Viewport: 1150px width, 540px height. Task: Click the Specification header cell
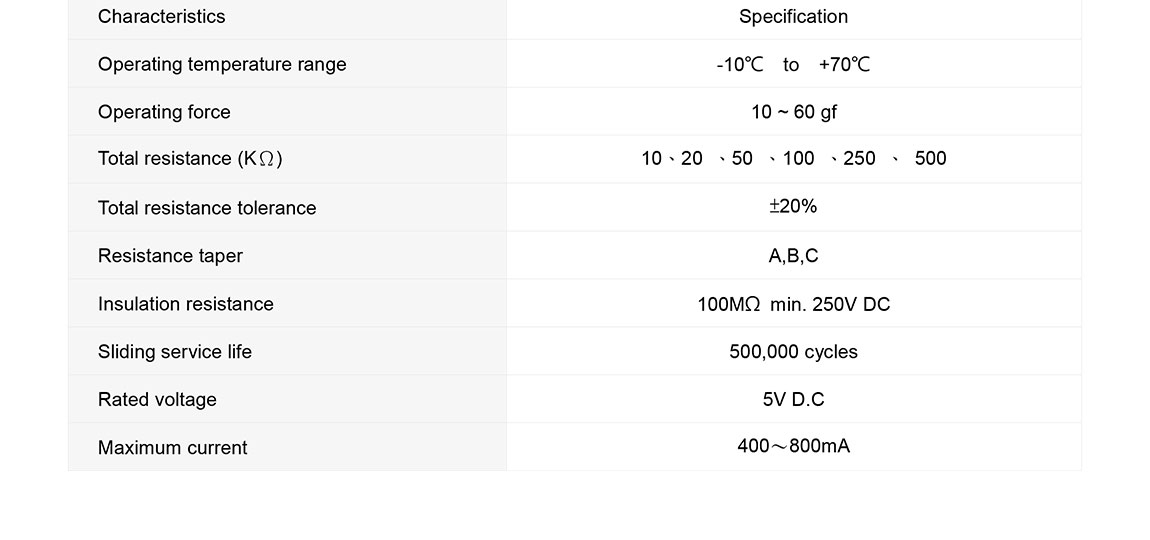point(793,17)
